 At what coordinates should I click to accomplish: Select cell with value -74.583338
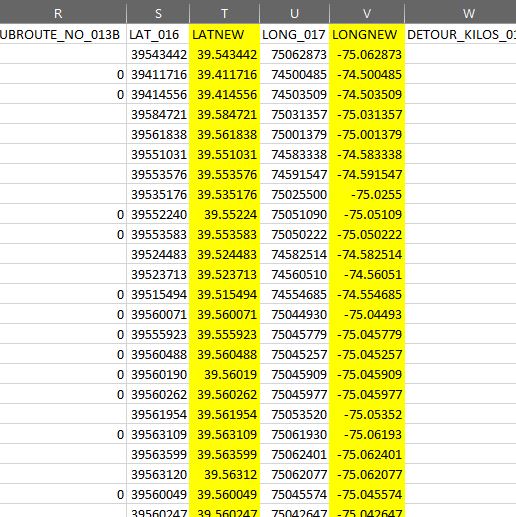click(367, 154)
